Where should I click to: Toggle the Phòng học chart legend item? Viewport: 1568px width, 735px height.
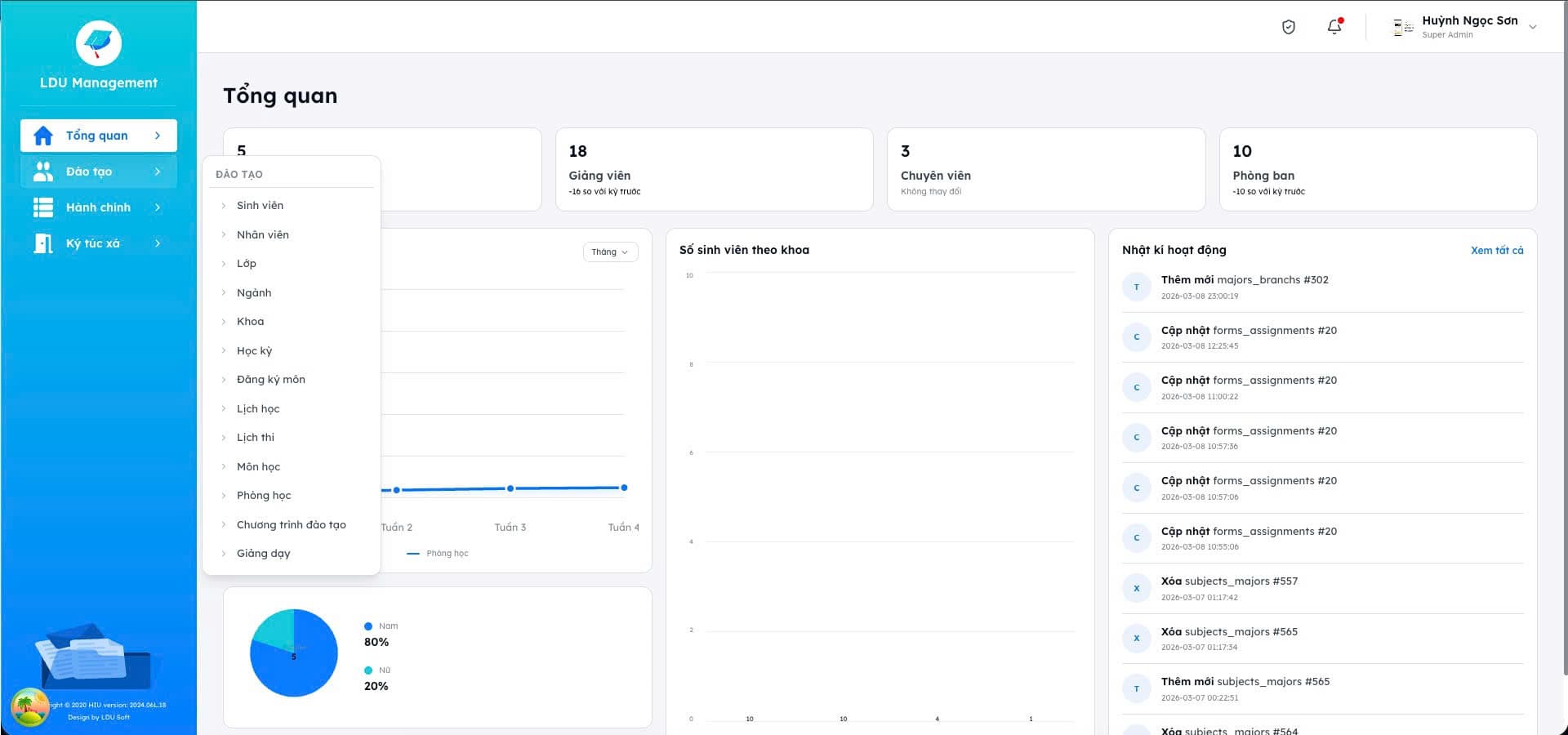tap(438, 554)
